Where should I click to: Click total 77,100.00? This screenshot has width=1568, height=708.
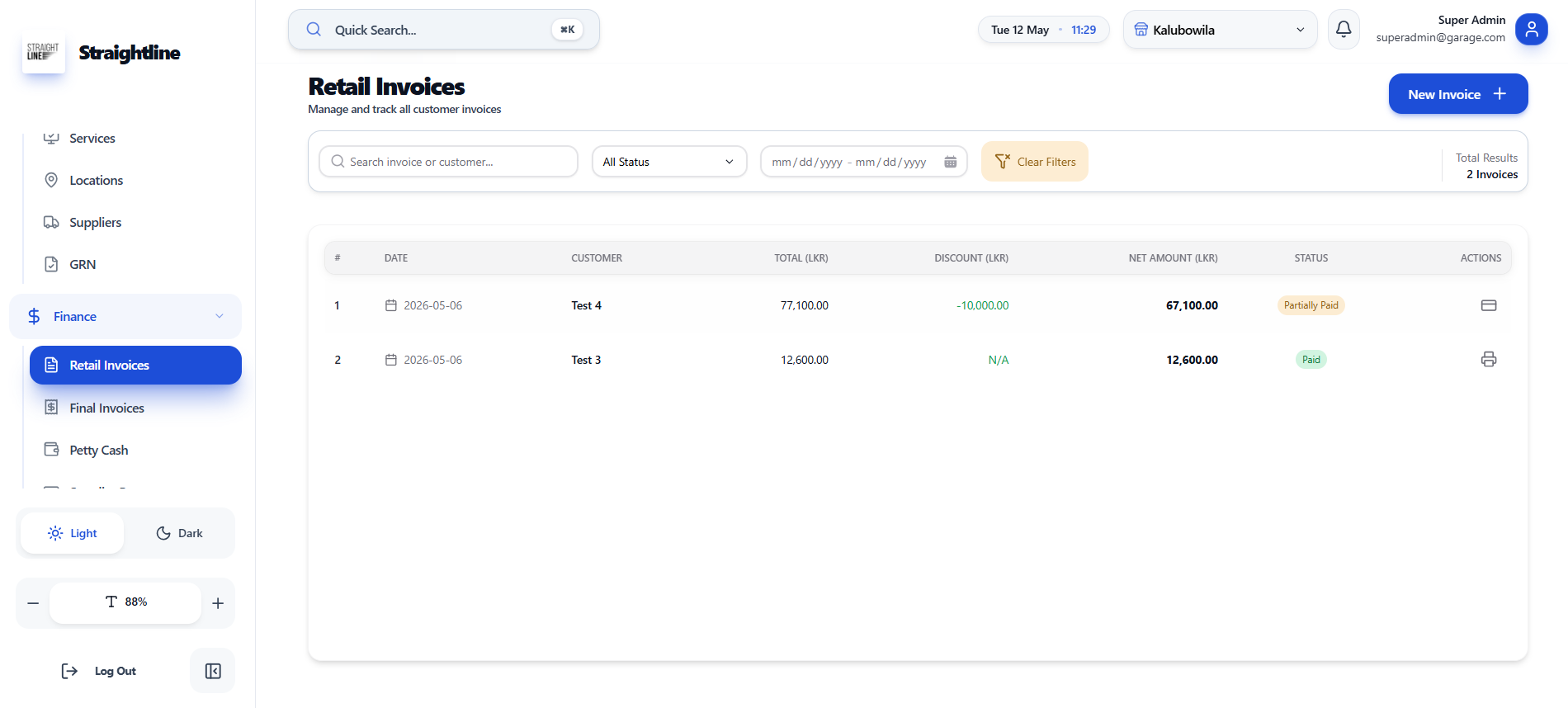click(x=805, y=305)
